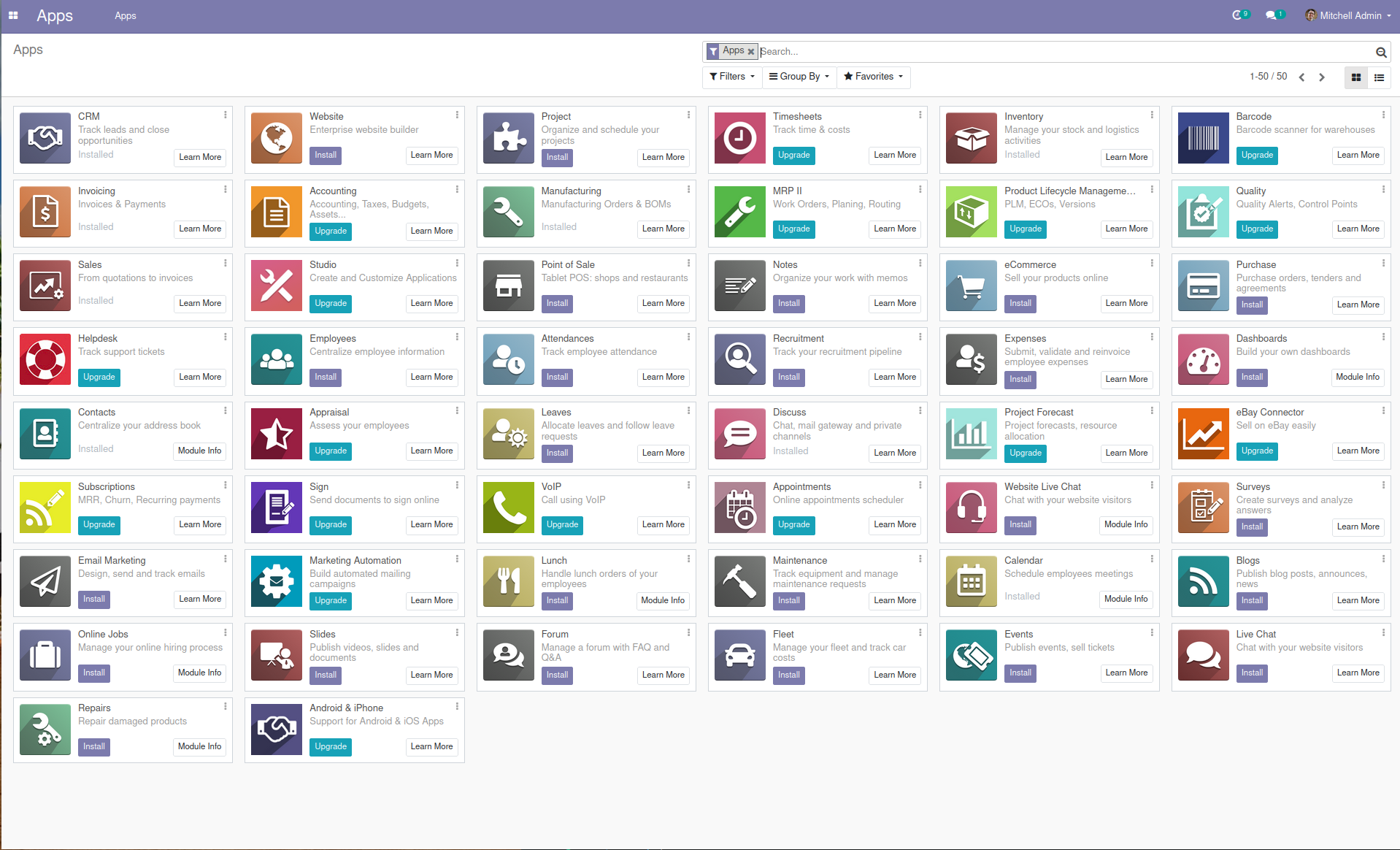1400x850 pixels.
Task: Switch to list view of apps
Action: pyautogui.click(x=1378, y=77)
